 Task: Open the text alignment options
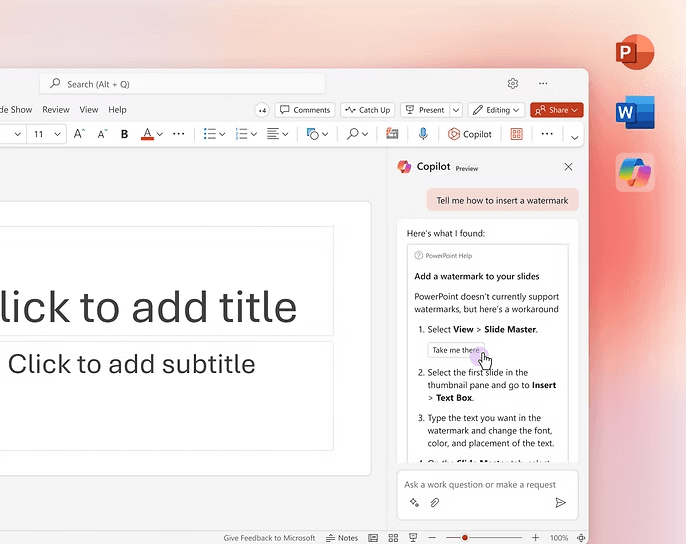[277, 134]
